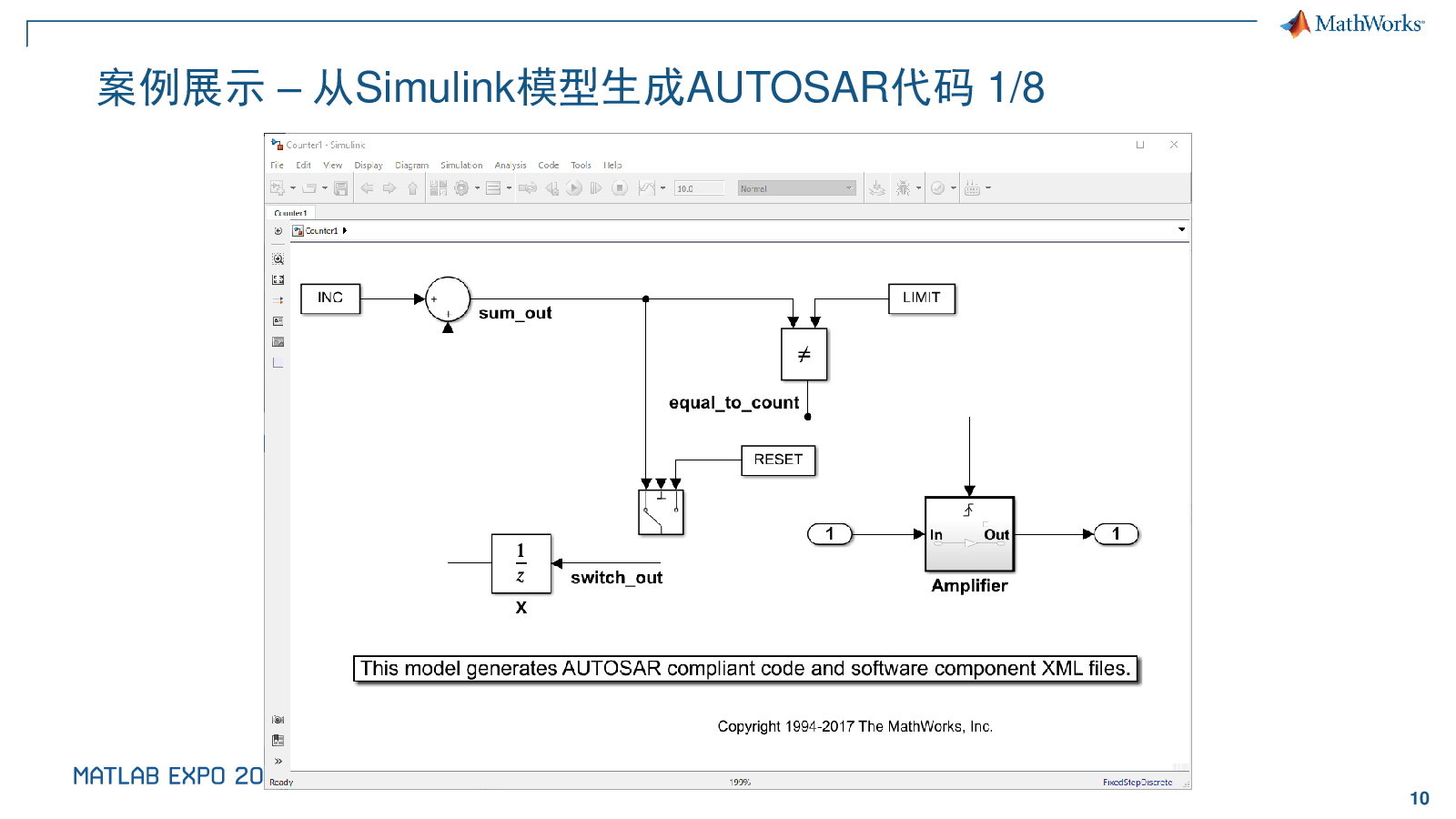Select the INC constant block
This screenshot has width=1456, height=819.
tap(330, 298)
